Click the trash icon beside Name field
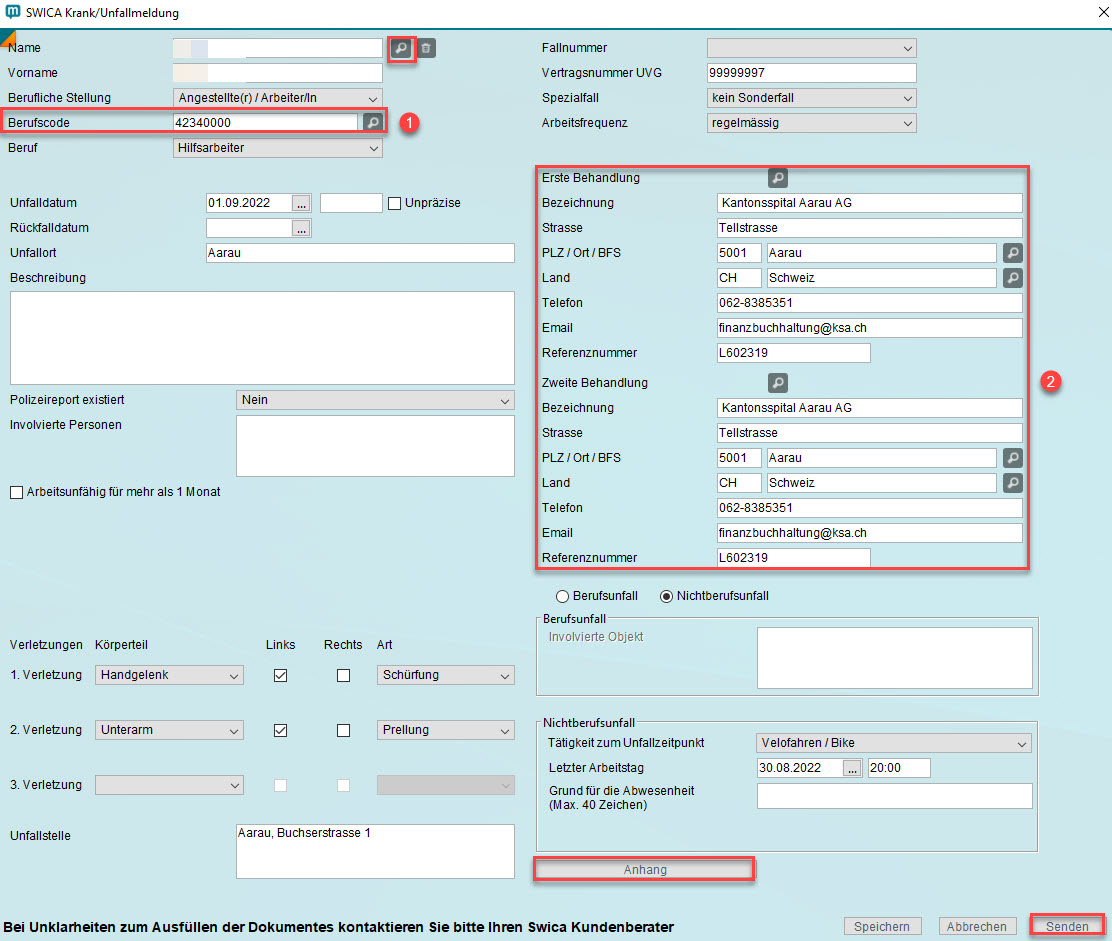The width and height of the screenshot is (1112, 941). [x=426, y=48]
